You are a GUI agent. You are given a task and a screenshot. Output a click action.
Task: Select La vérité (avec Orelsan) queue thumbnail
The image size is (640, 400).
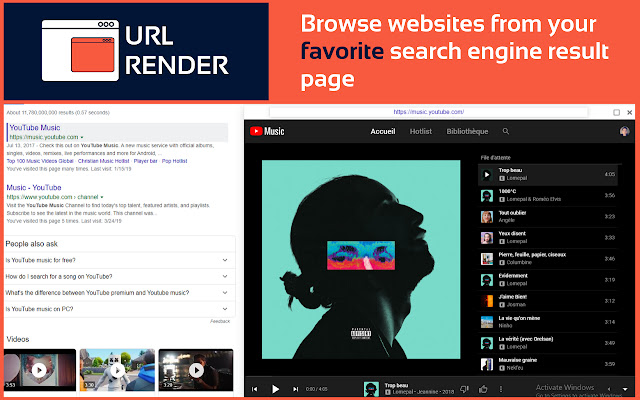click(x=487, y=343)
